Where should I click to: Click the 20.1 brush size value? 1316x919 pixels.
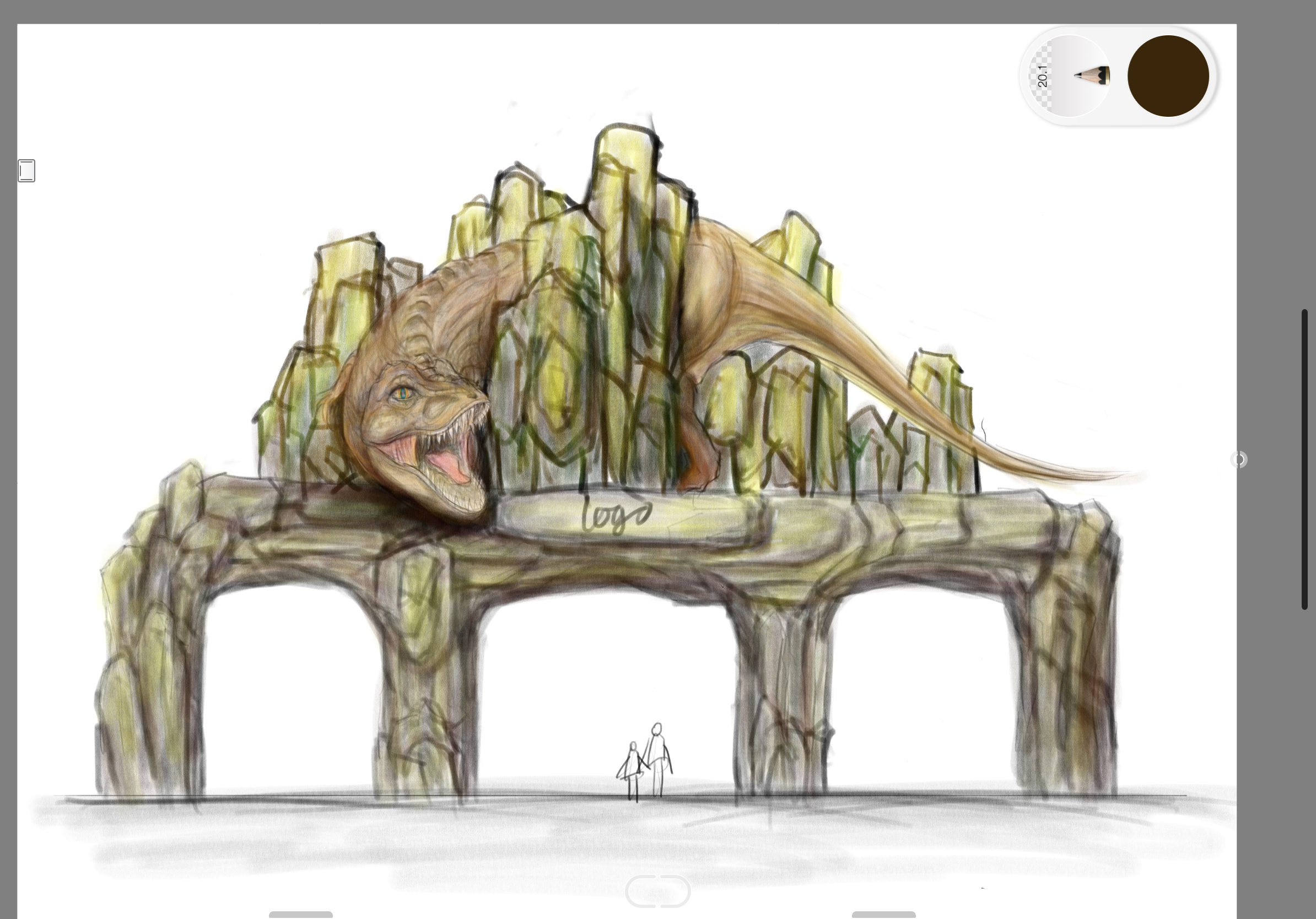pyautogui.click(x=1042, y=76)
